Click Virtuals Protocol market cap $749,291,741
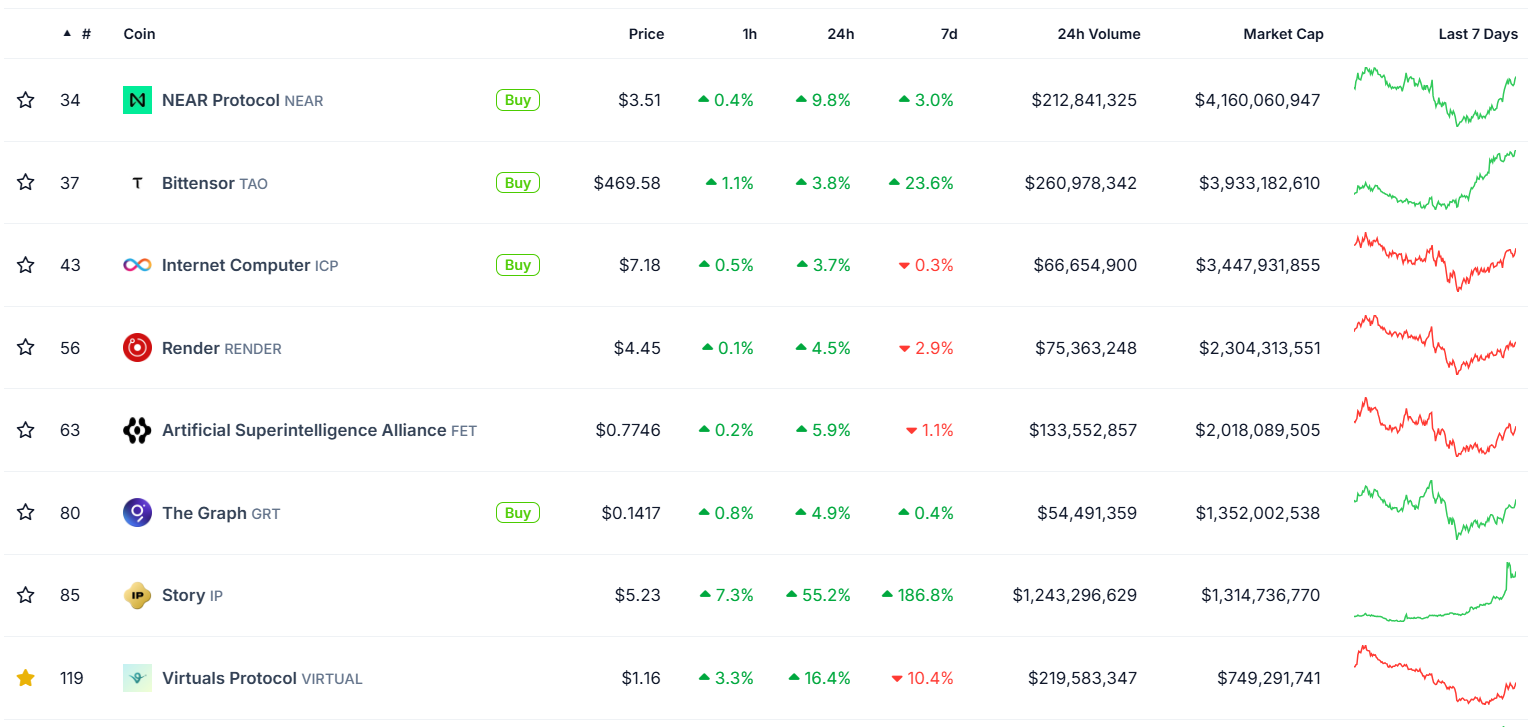The width and height of the screenshot is (1536, 727). (1269, 678)
